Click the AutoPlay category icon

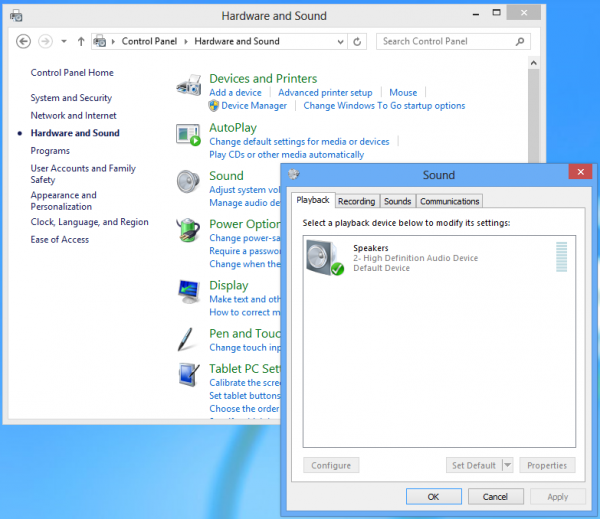click(x=188, y=135)
